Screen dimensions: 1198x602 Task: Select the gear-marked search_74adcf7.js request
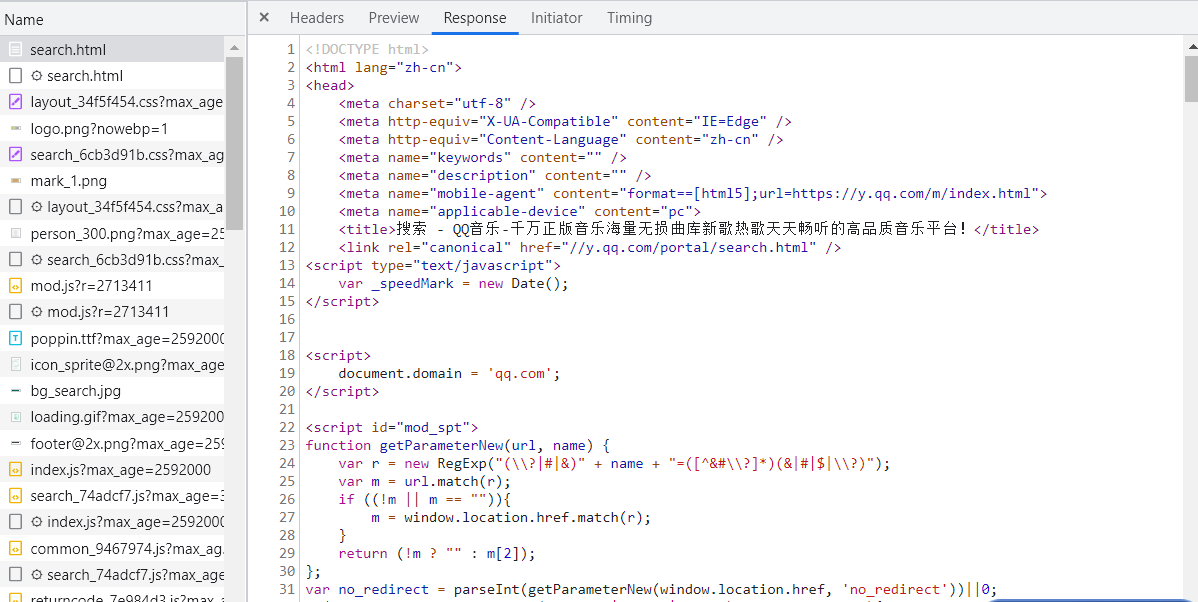[x=112, y=574]
